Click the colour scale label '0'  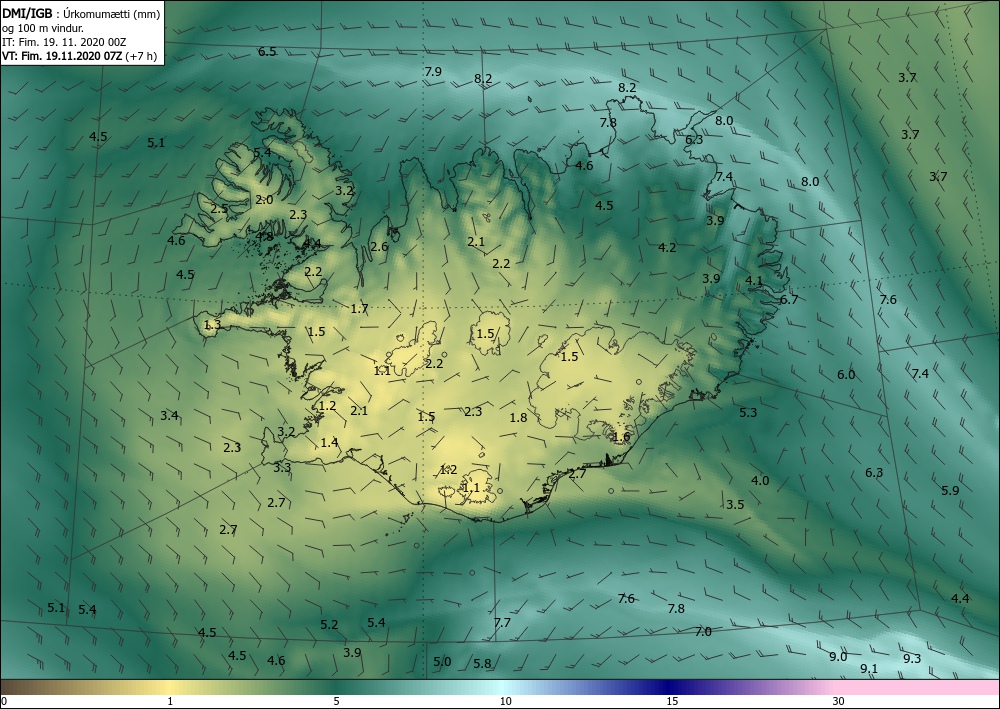click(x=4, y=701)
